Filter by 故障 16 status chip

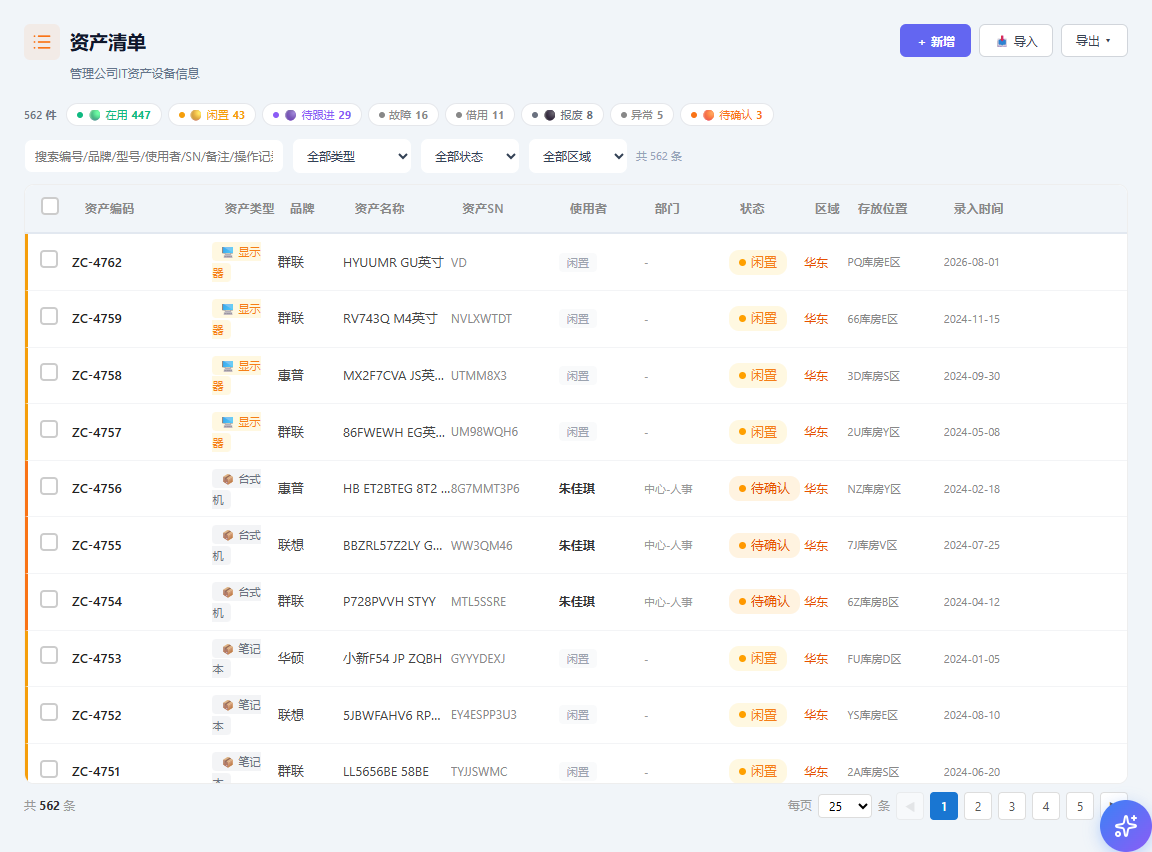pyautogui.click(x=403, y=115)
